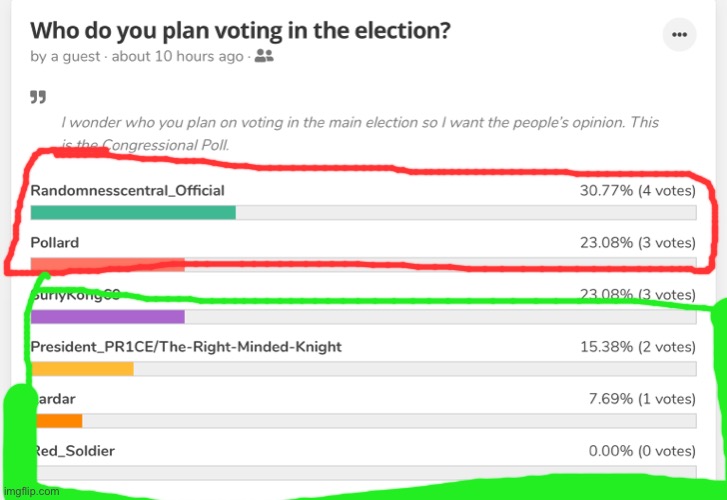Screen dimensions: 727x500
Task: Click the 0.00% (0 votes) count
Action: (x=642, y=451)
